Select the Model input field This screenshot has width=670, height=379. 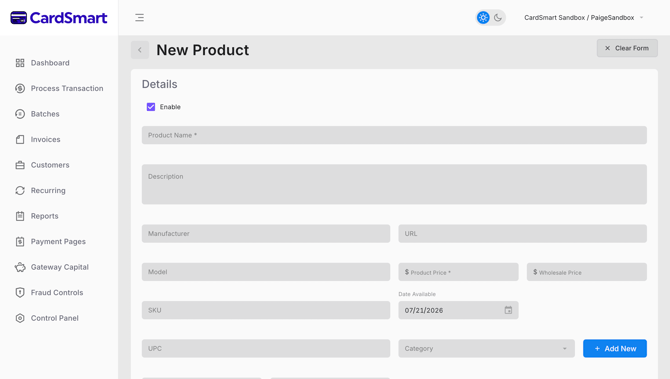266,272
